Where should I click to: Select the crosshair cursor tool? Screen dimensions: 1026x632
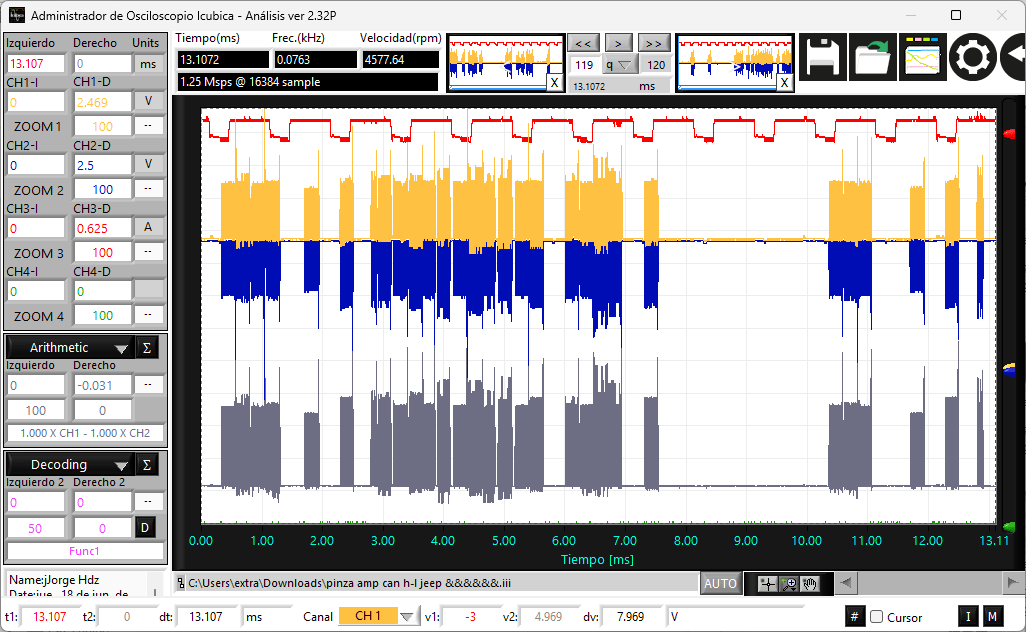coord(767,584)
